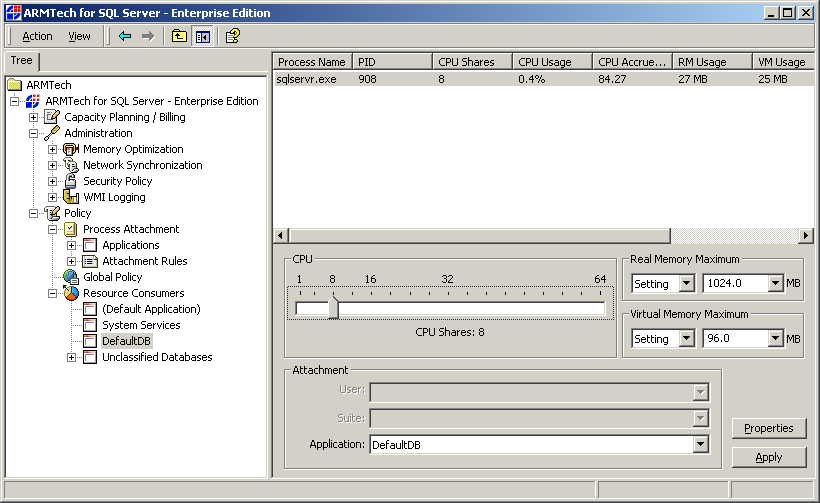Select the WMI Logging tree item
The image size is (820, 503).
pyautogui.click(x=114, y=197)
